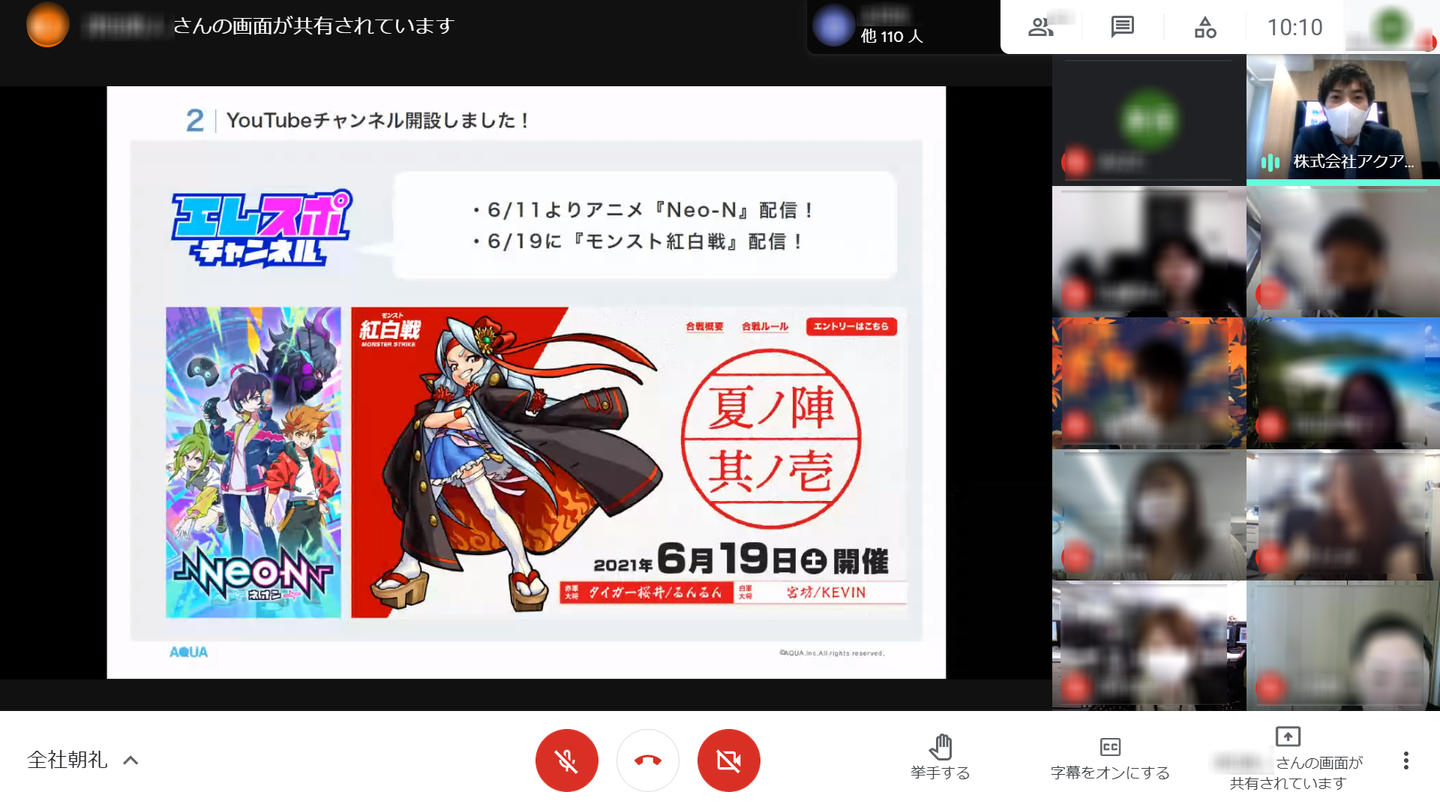Open the in-call chat panel icon
1440x810 pixels.
[1123, 27]
